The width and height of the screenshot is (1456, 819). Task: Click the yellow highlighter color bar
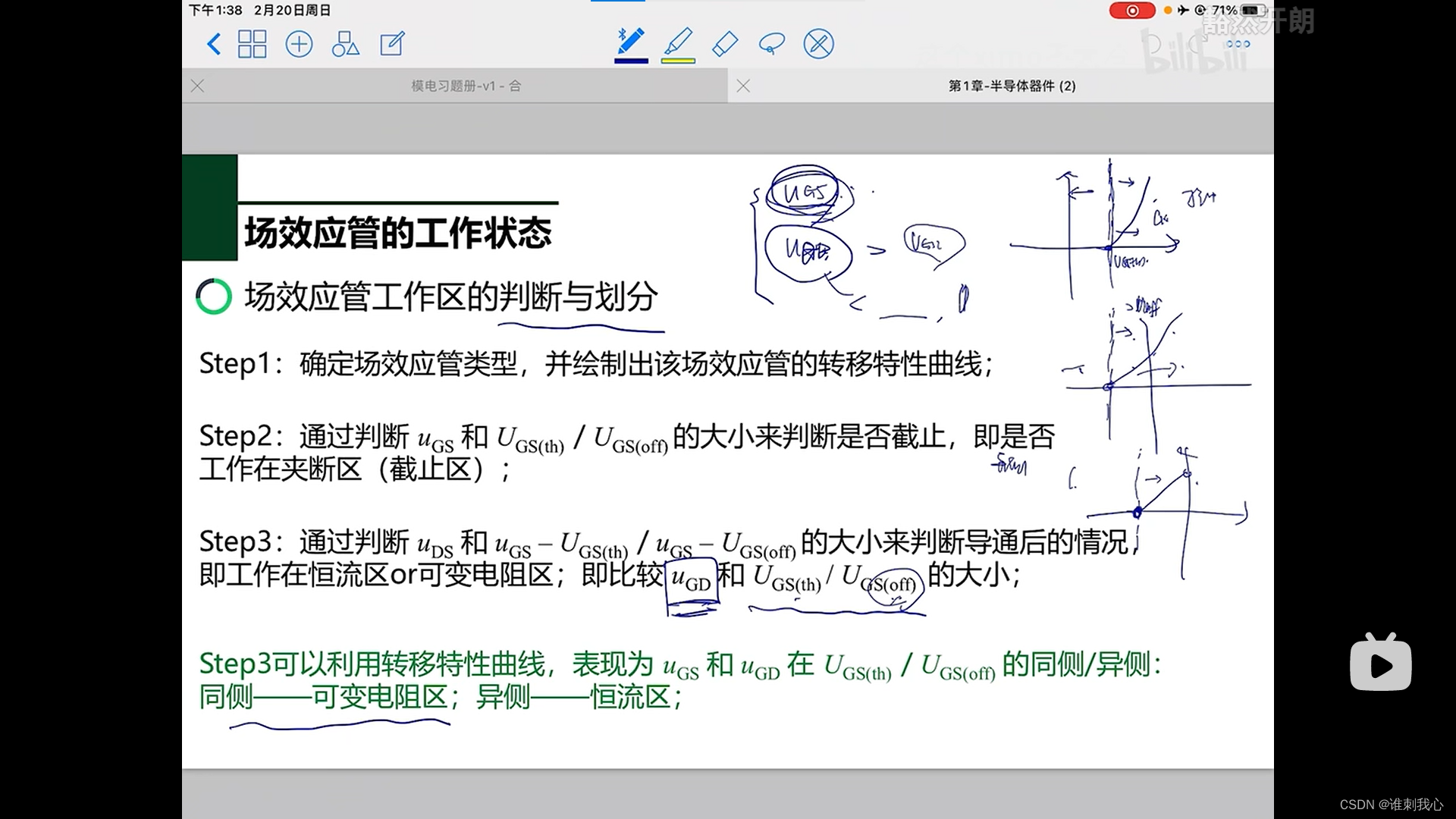pyautogui.click(x=678, y=61)
